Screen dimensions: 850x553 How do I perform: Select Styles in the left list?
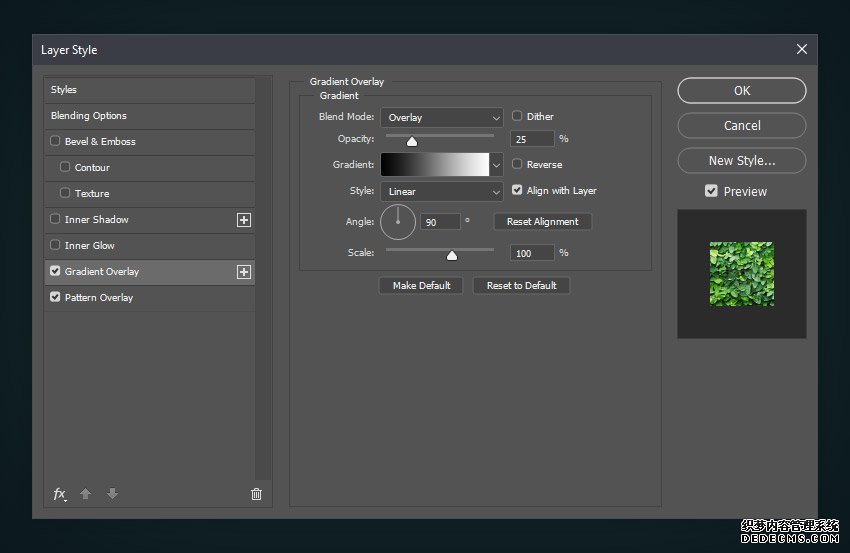150,90
